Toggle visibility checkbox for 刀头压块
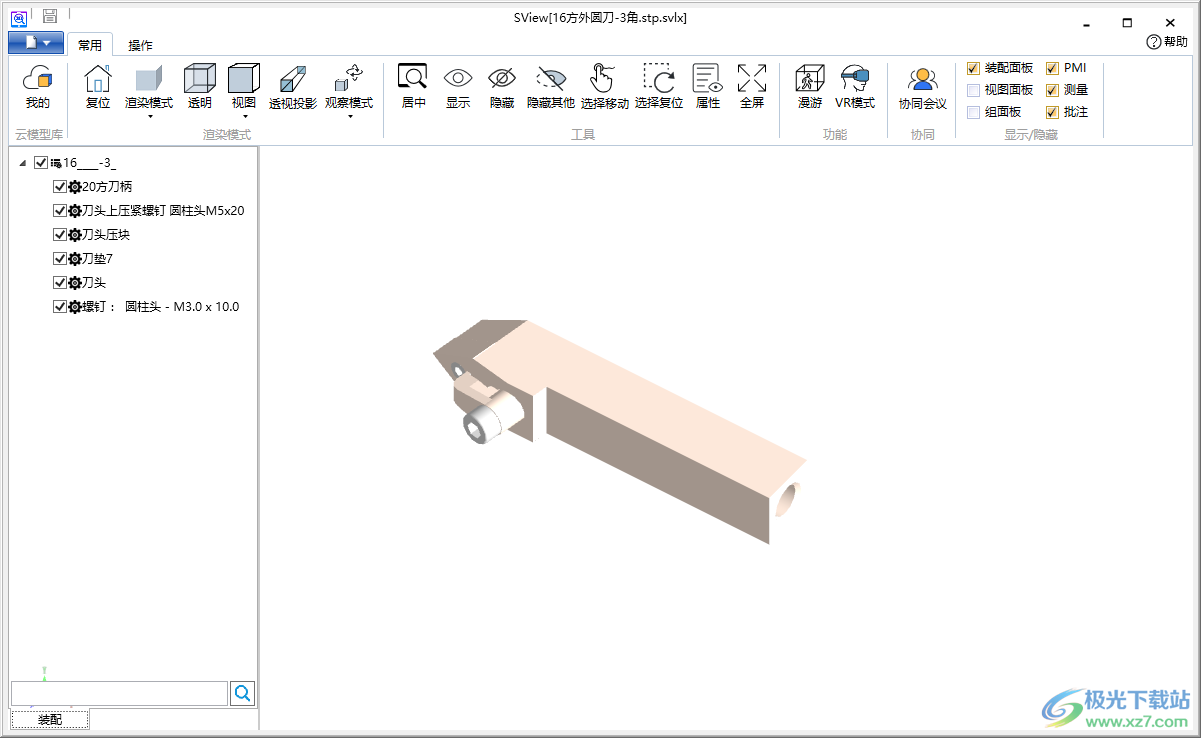 (60, 235)
